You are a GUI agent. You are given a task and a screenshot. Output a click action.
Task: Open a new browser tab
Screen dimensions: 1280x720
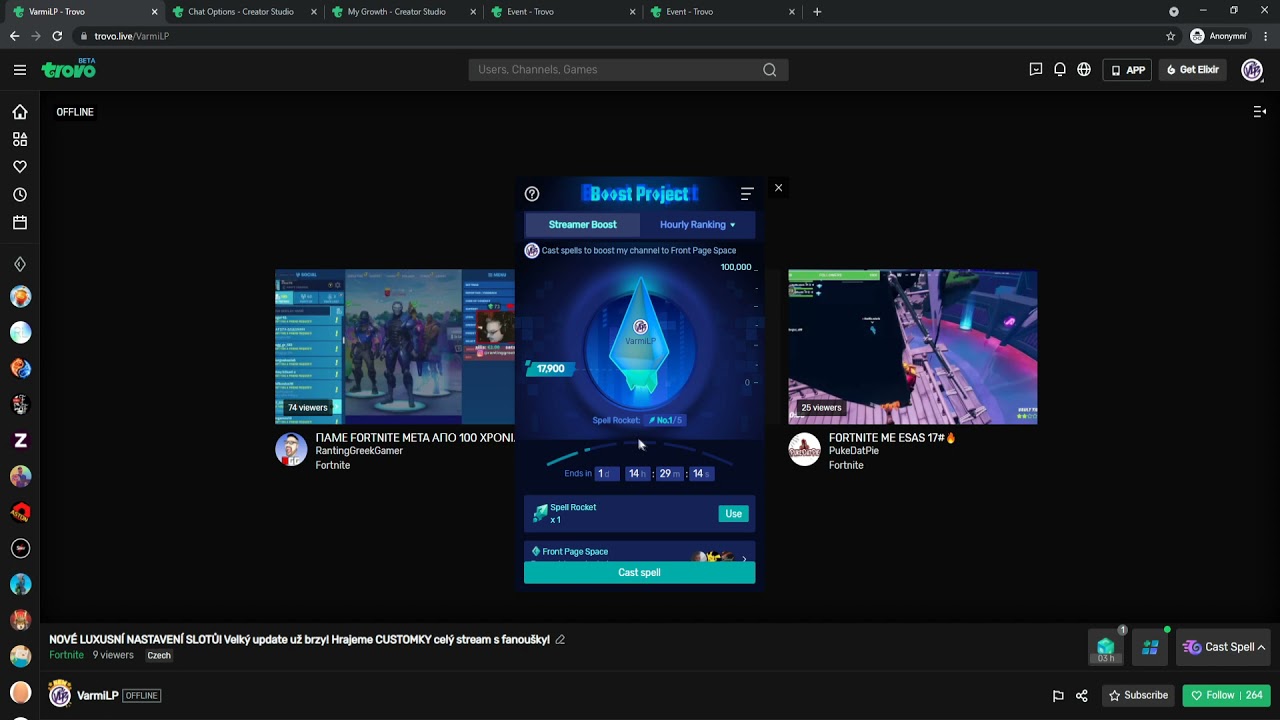coord(817,12)
